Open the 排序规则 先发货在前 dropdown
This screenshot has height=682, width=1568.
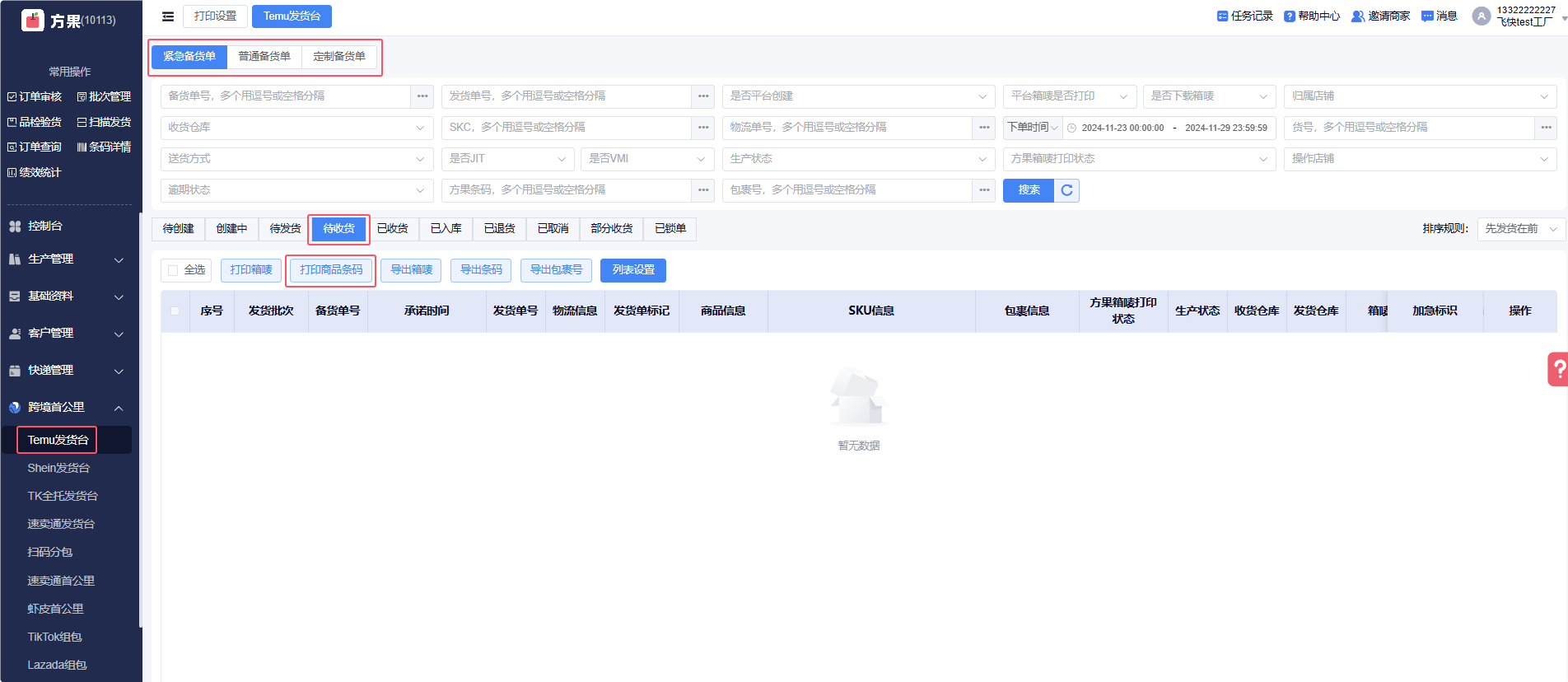point(1520,229)
